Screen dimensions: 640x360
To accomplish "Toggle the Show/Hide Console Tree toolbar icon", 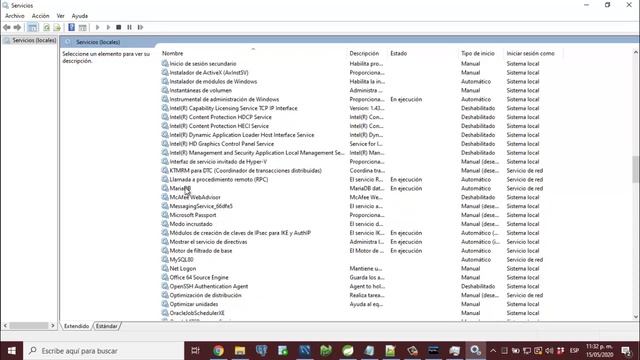I will (x=32, y=27).
